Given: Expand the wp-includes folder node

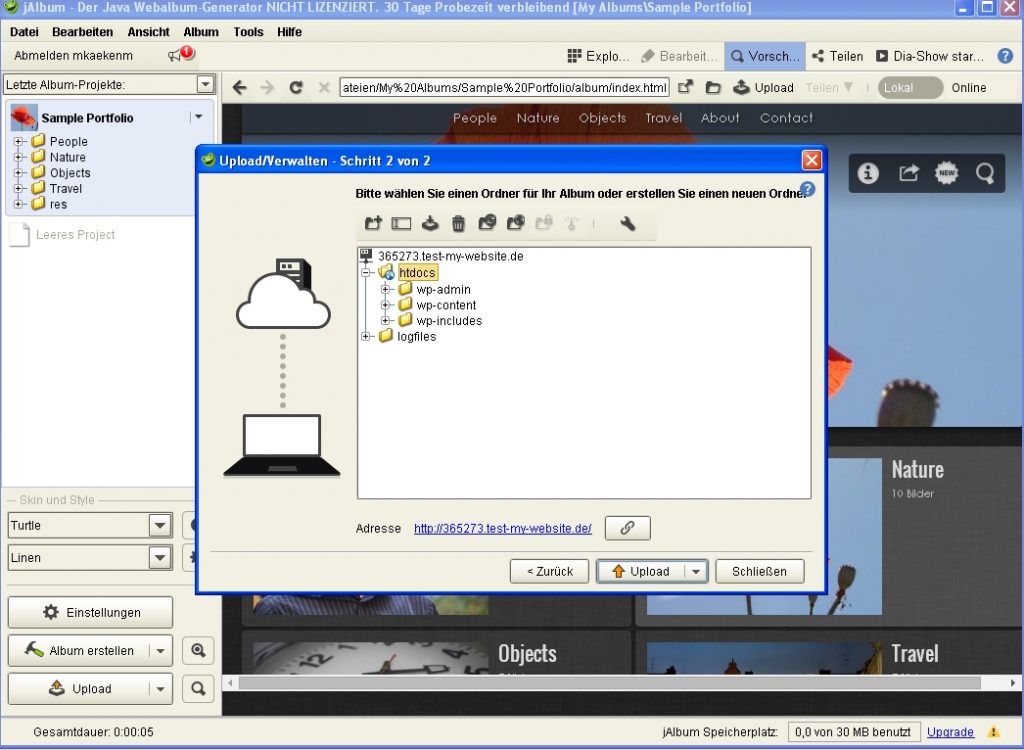Looking at the screenshot, I should tap(385, 321).
